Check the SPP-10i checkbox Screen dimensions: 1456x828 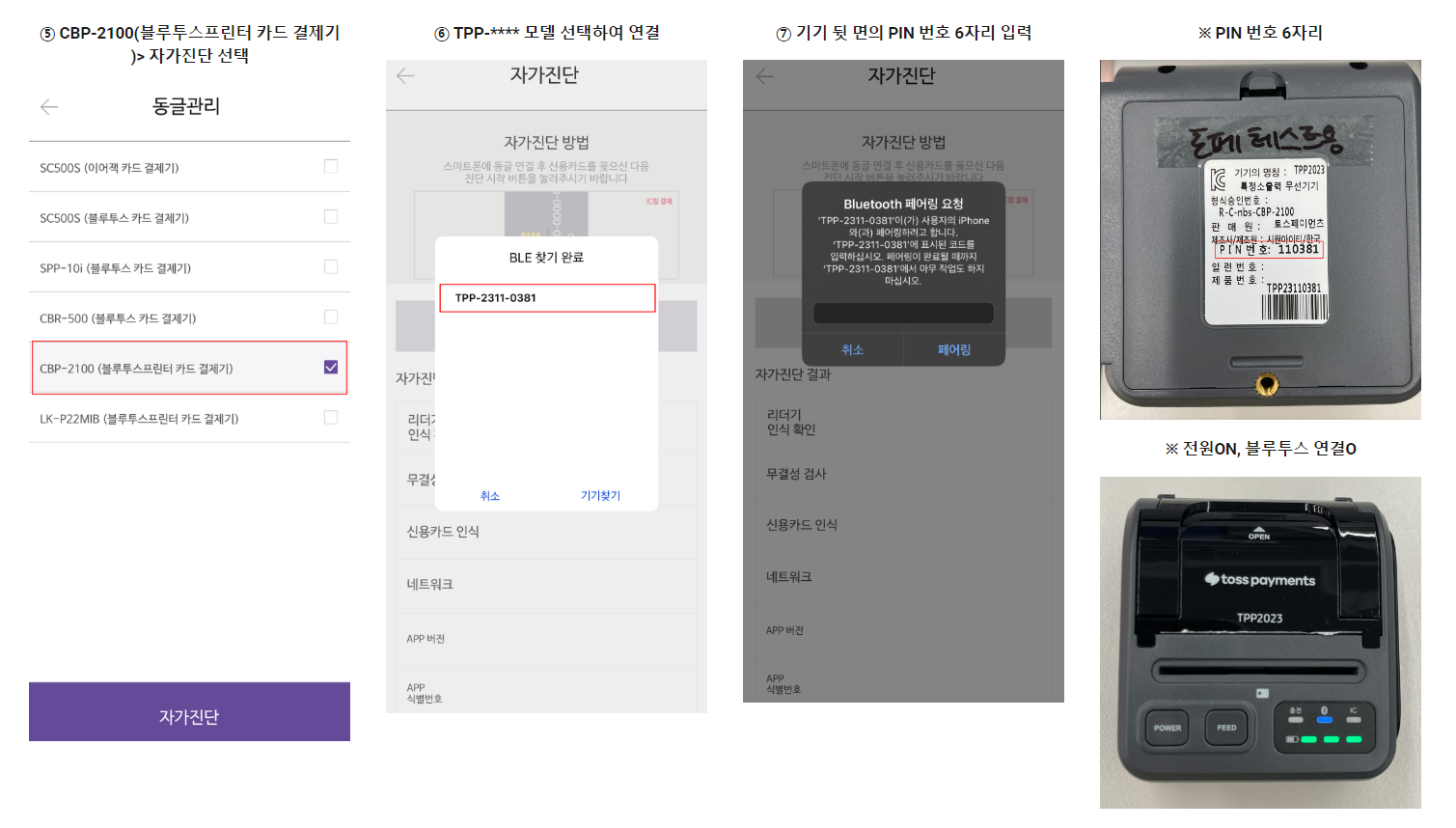331,266
